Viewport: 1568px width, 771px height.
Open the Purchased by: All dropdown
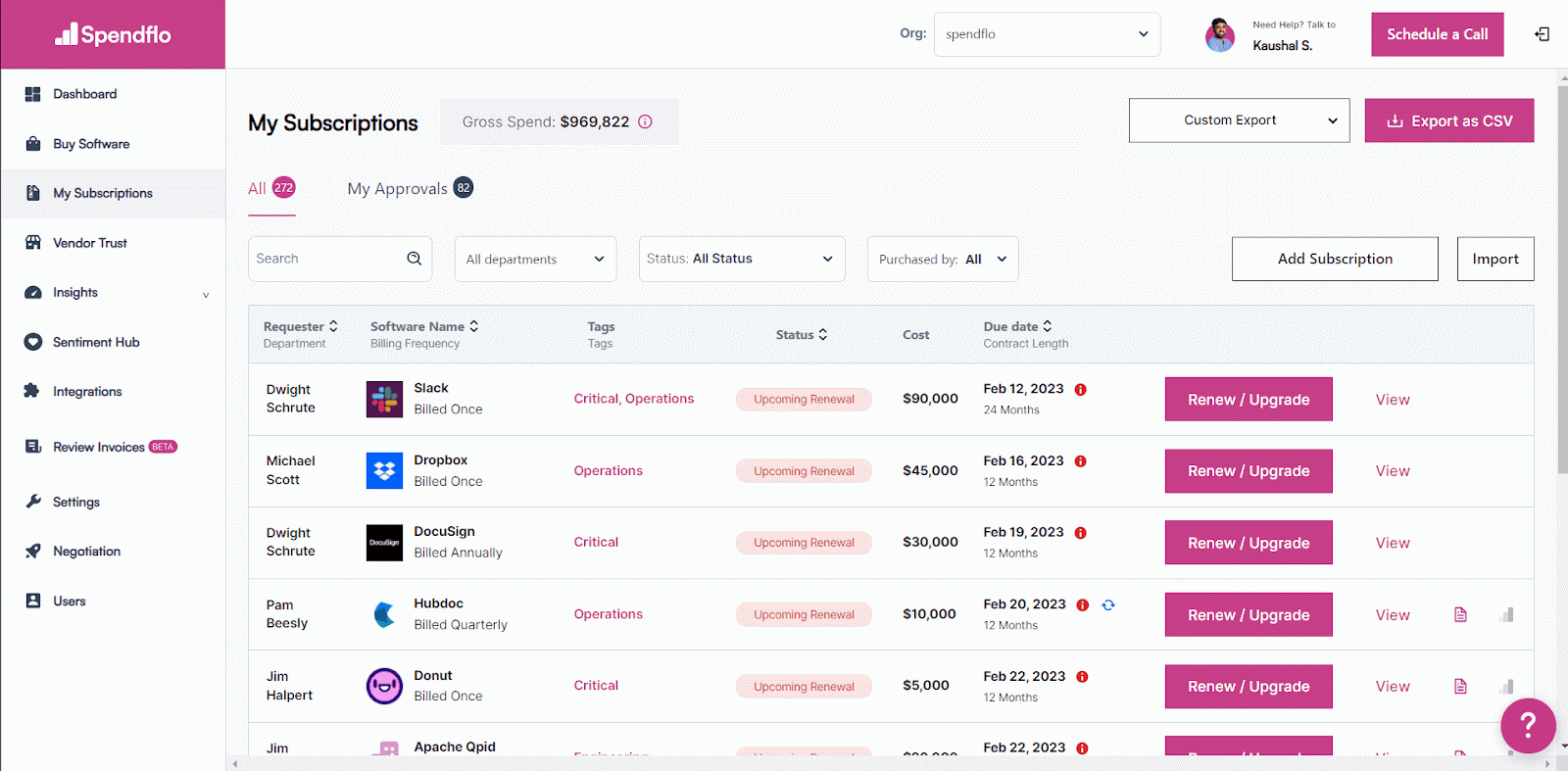(943, 259)
